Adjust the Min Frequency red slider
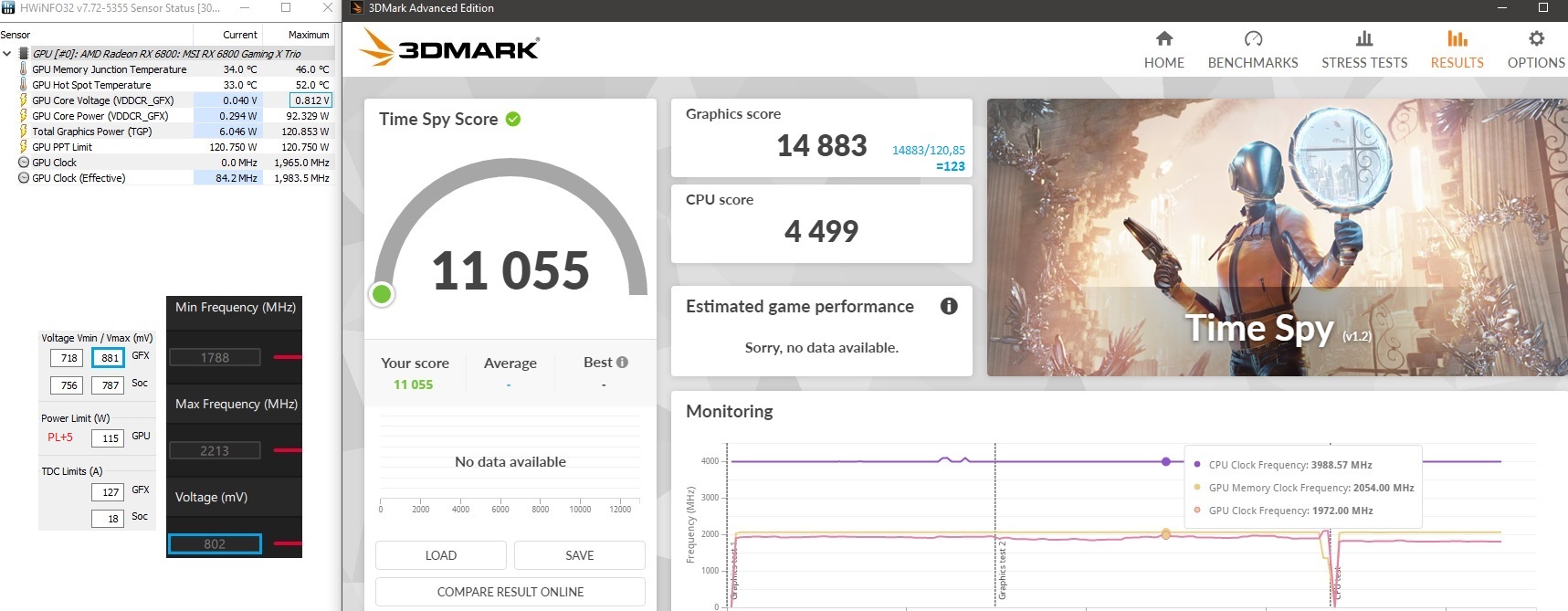Viewport: 1568px width, 611px height. [288, 357]
